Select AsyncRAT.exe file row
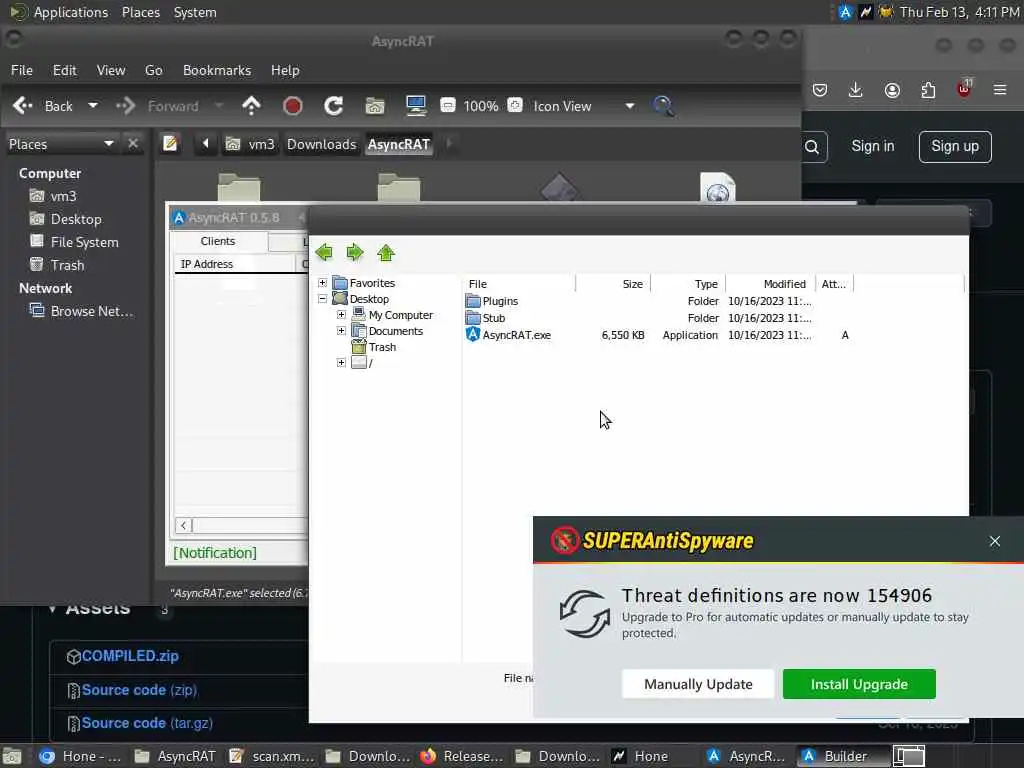This screenshot has width=1024, height=768. click(x=658, y=335)
